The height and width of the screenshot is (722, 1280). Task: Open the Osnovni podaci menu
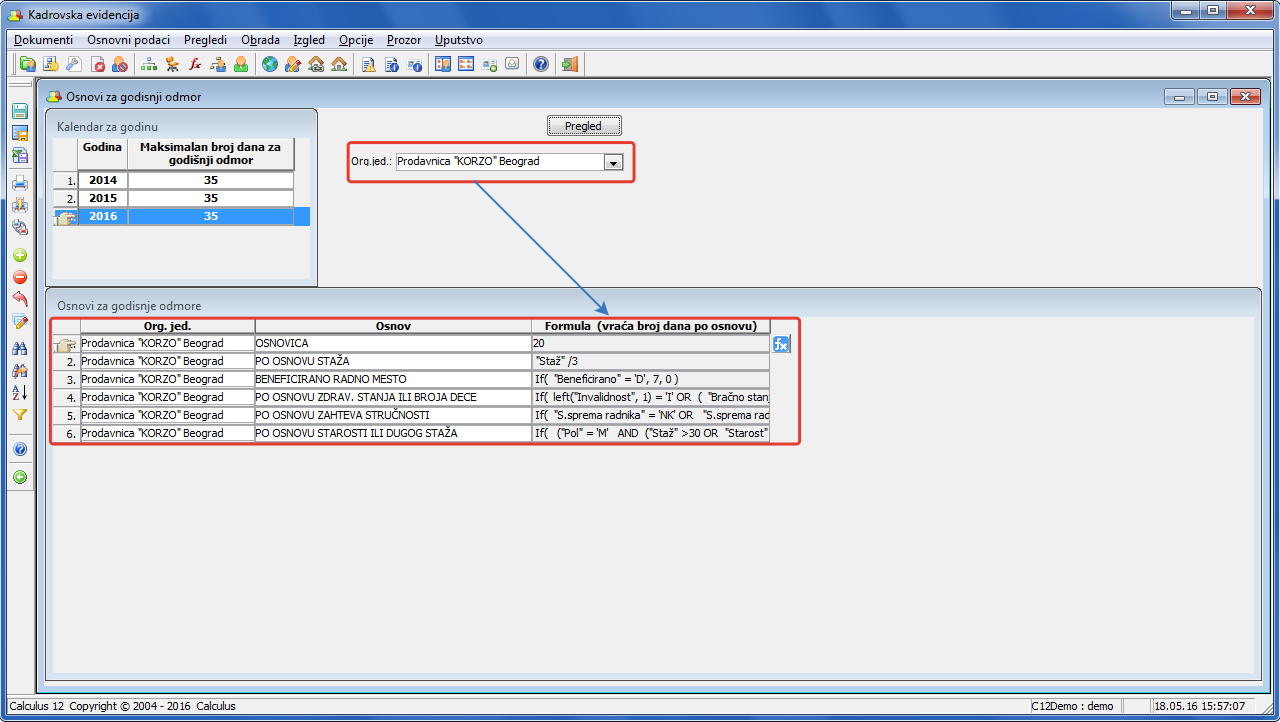point(128,40)
